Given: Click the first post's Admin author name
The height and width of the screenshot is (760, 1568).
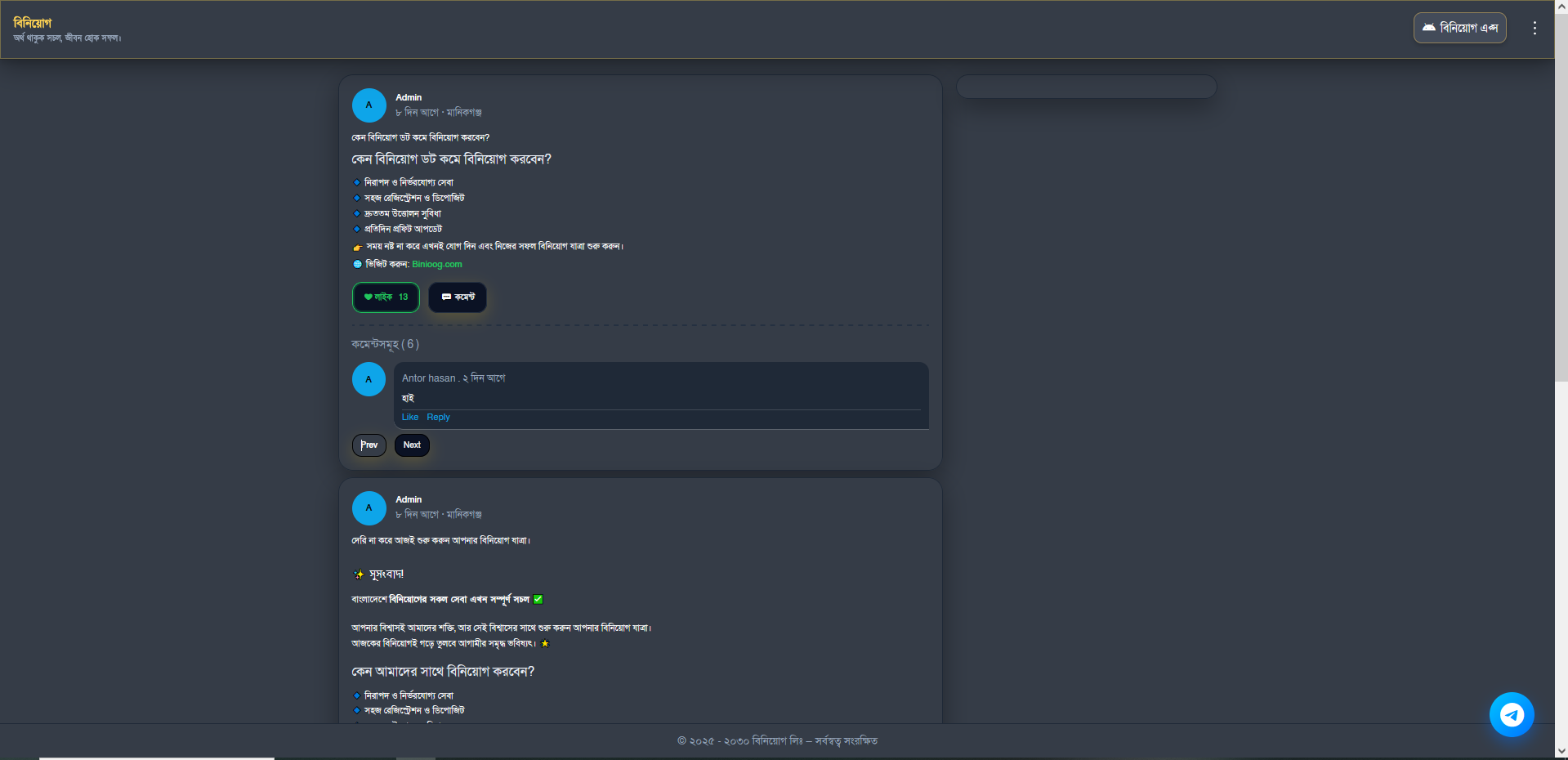Looking at the screenshot, I should pos(409,97).
